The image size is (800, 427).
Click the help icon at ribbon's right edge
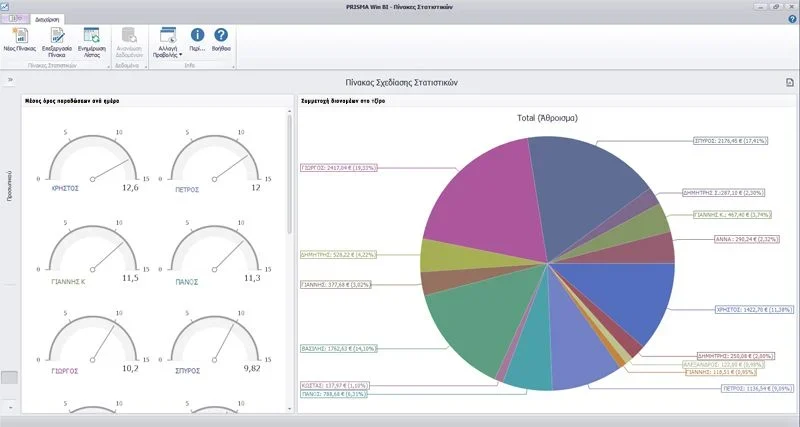point(792,19)
